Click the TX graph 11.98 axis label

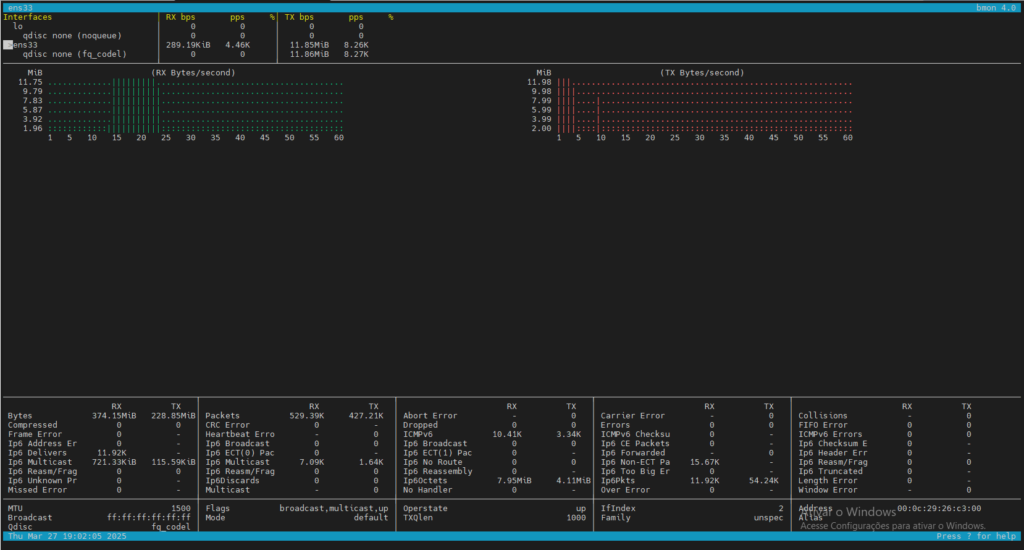click(539, 82)
